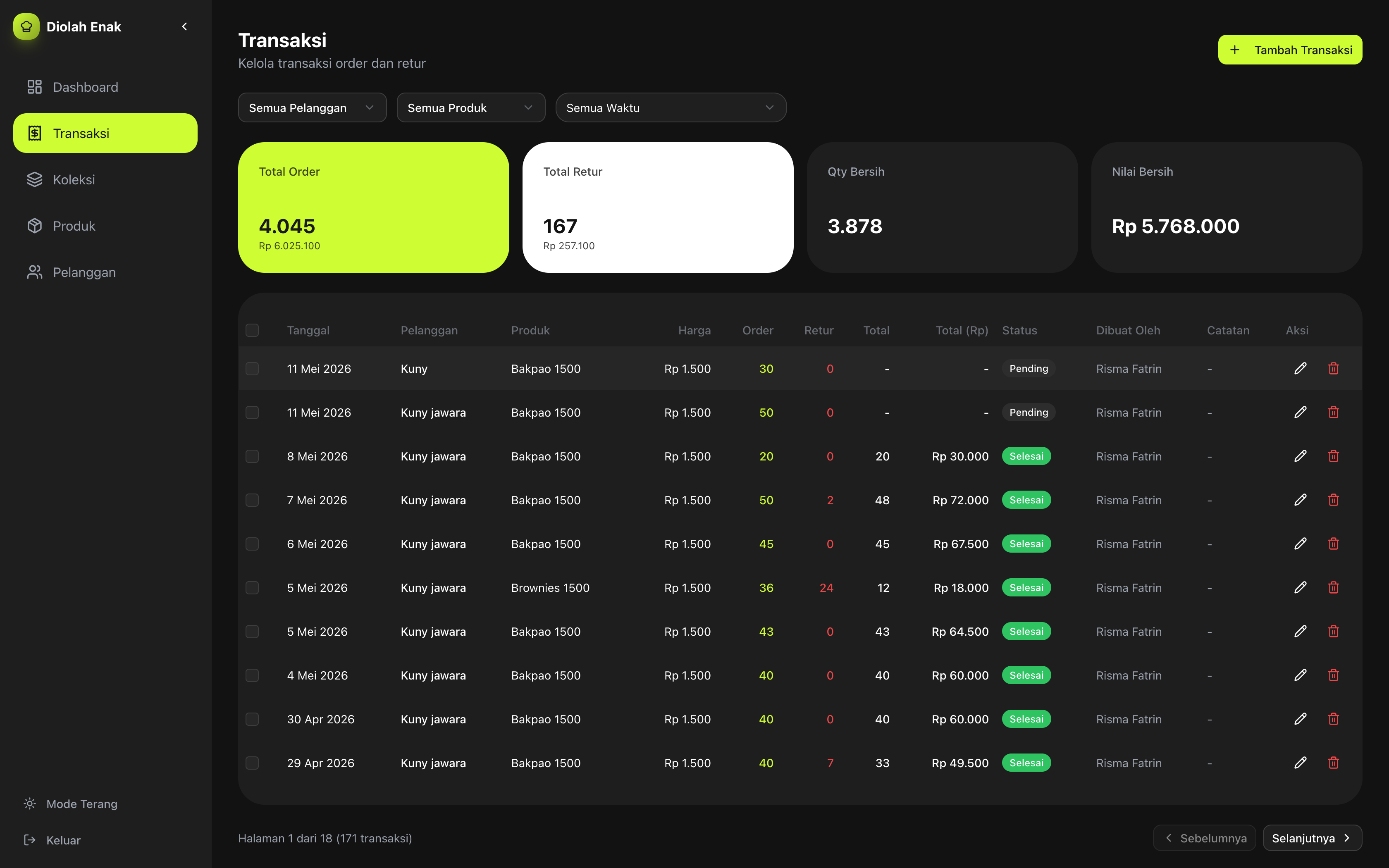Edit the first Kuny pending transaction

tap(1300, 368)
